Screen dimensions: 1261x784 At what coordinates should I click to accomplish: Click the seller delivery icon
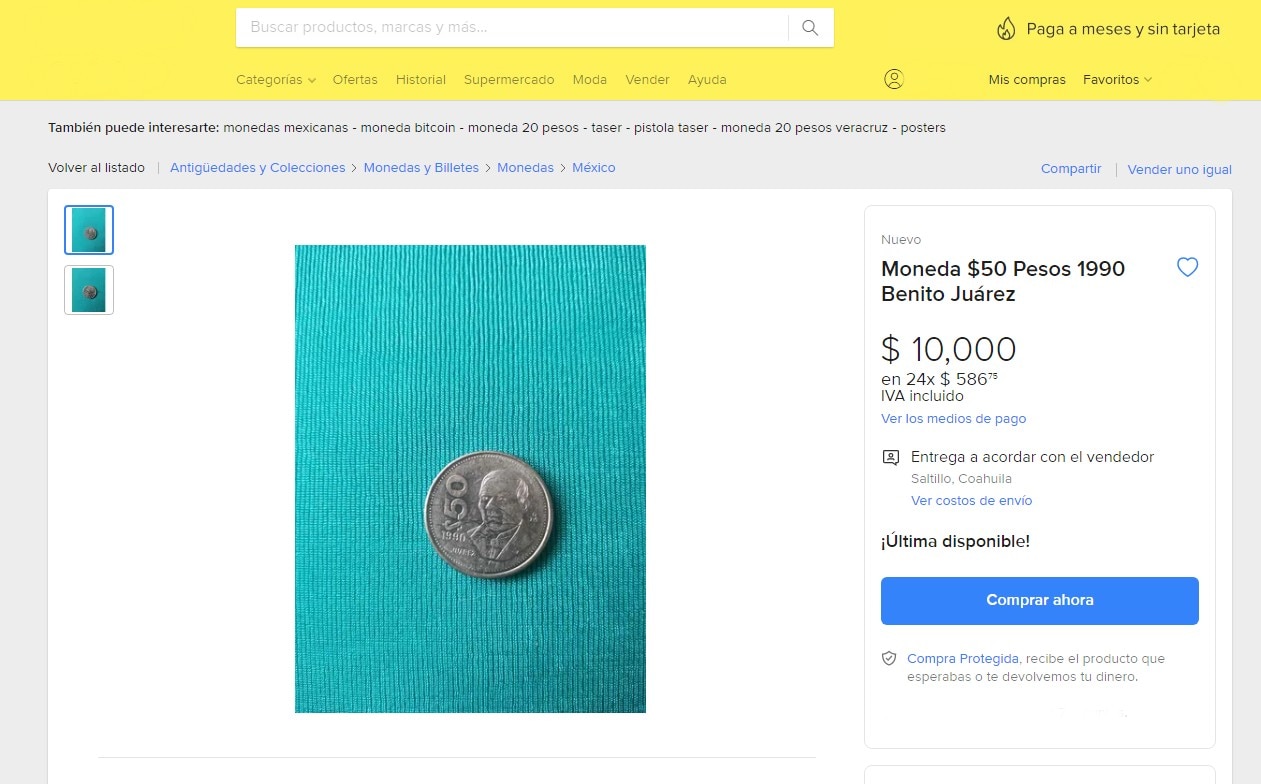pyautogui.click(x=890, y=457)
